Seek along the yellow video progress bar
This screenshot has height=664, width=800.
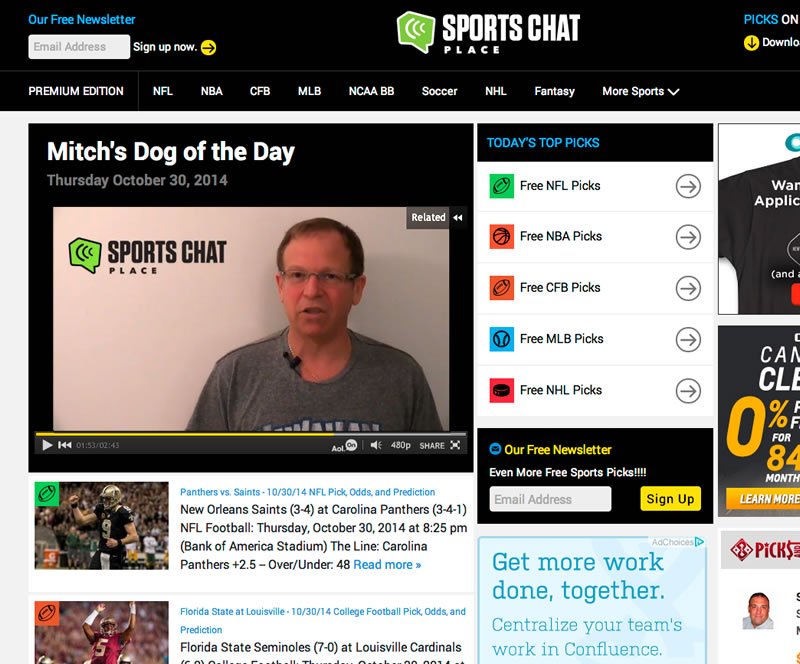tap(250, 434)
